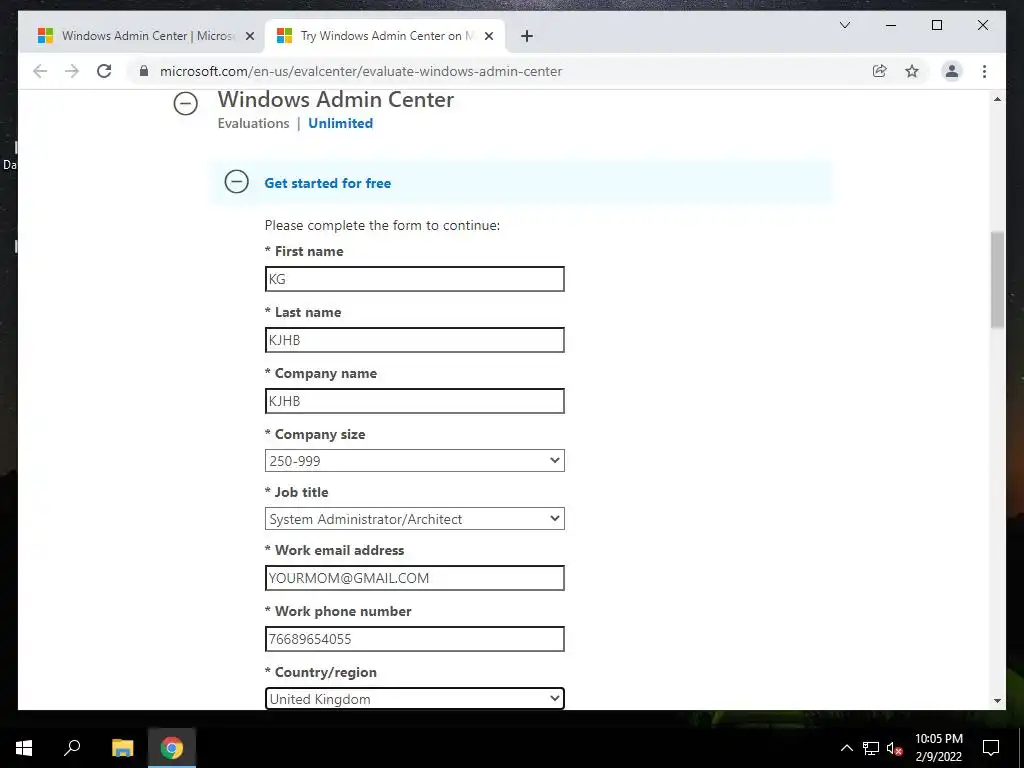Click the Evaluations label

pyautogui.click(x=253, y=123)
